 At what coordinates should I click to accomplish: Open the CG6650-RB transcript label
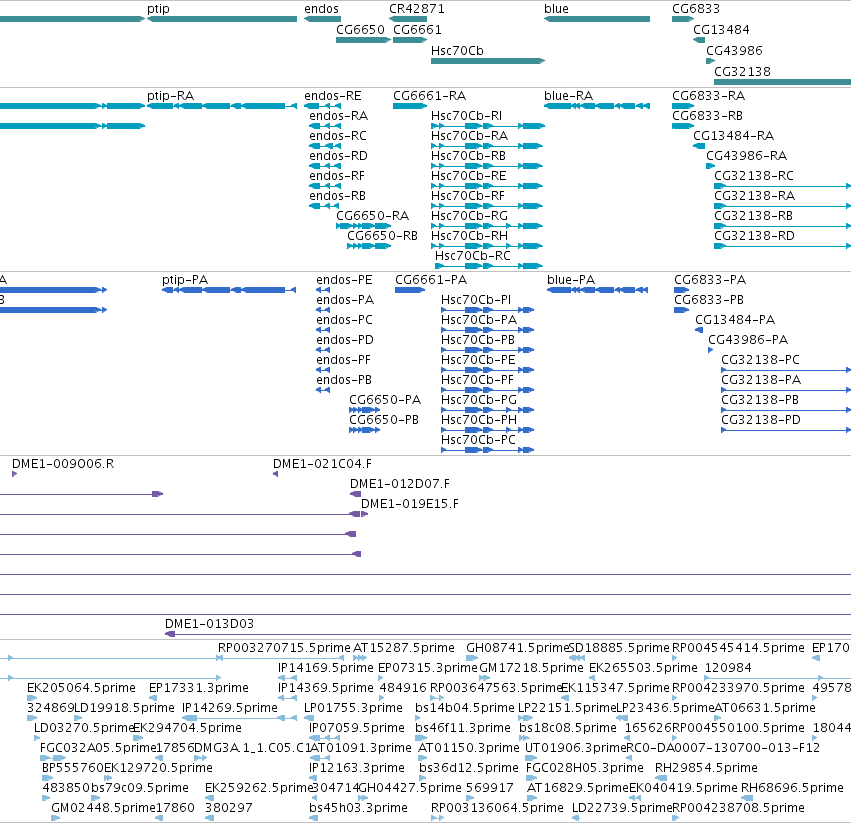pos(383,236)
